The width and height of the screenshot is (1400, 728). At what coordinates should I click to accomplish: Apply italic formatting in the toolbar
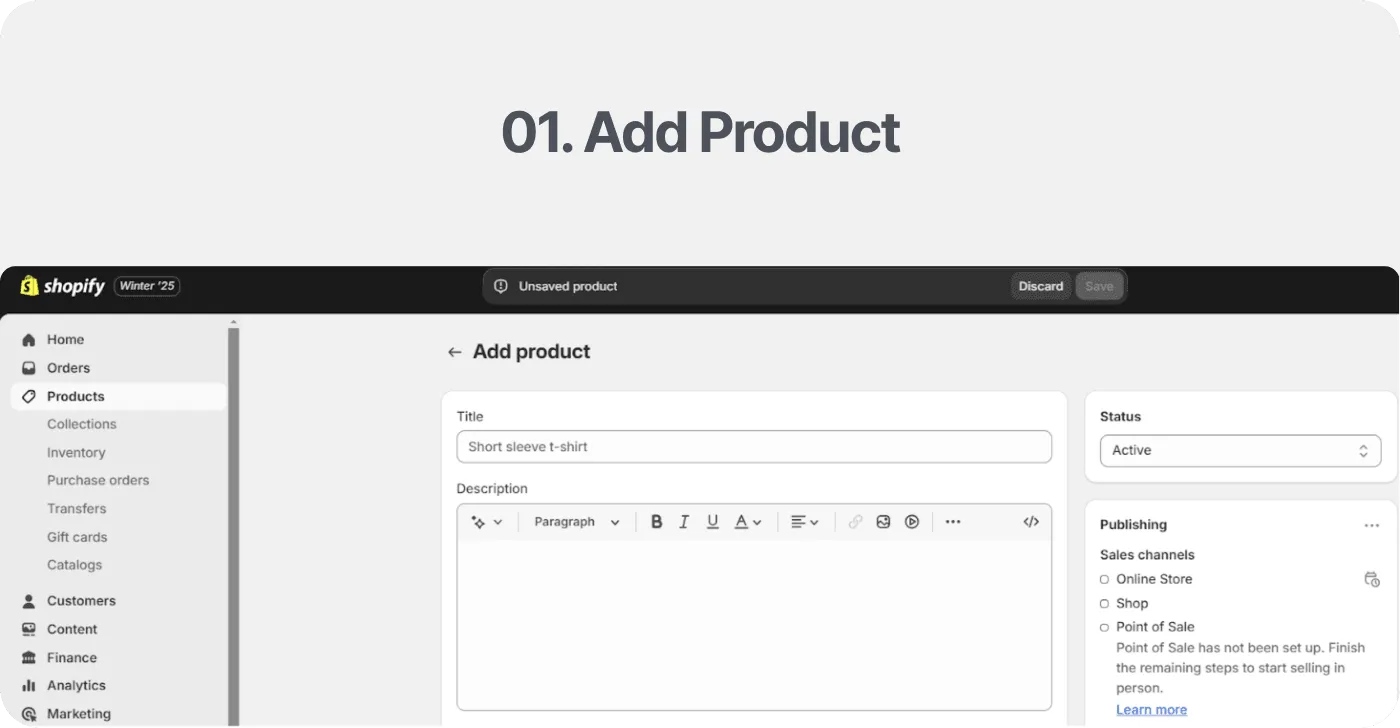point(684,521)
